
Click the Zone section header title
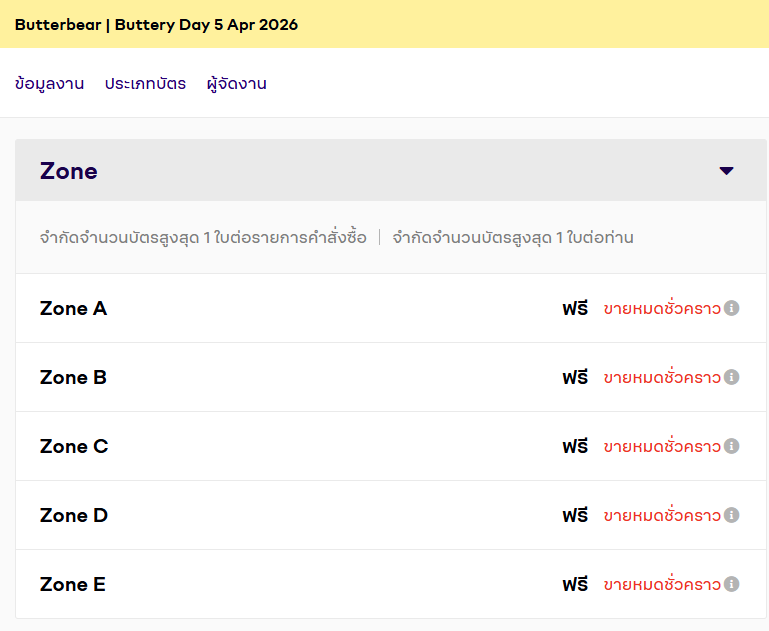[x=69, y=171]
